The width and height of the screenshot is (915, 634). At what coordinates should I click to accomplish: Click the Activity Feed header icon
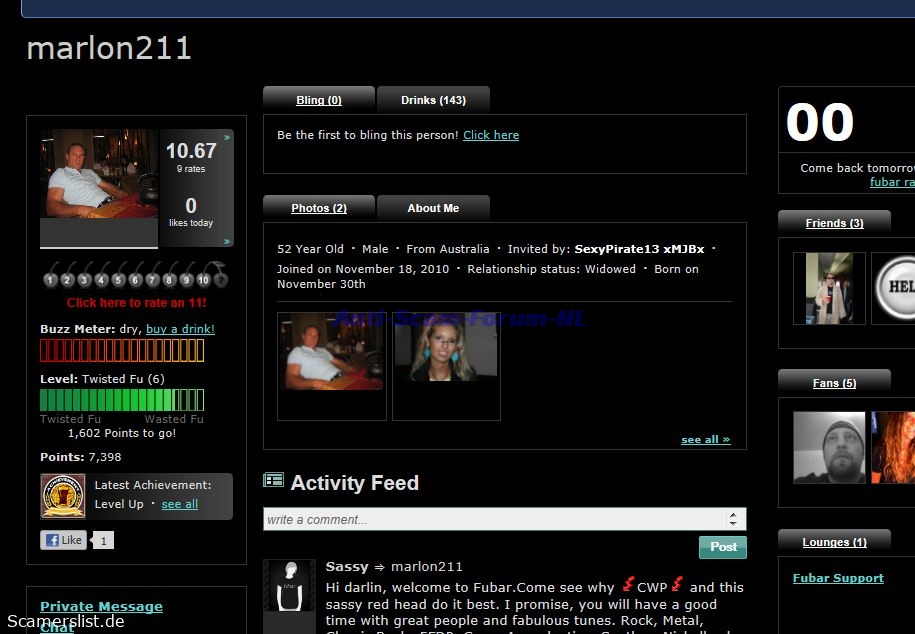273,481
